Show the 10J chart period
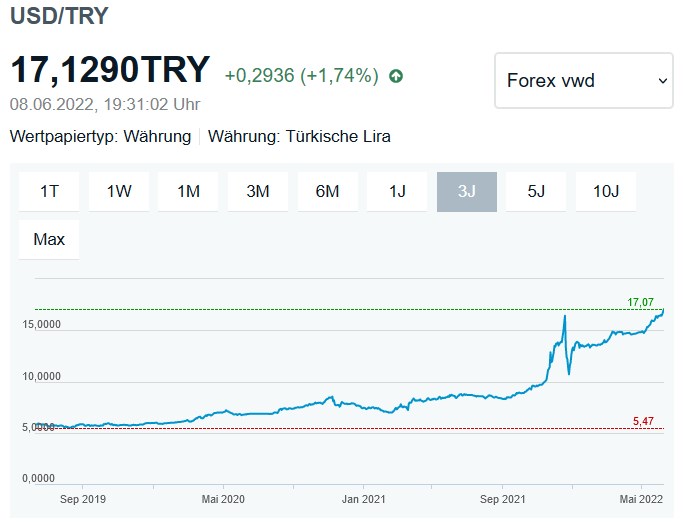The height and width of the screenshot is (525, 683). 606,192
